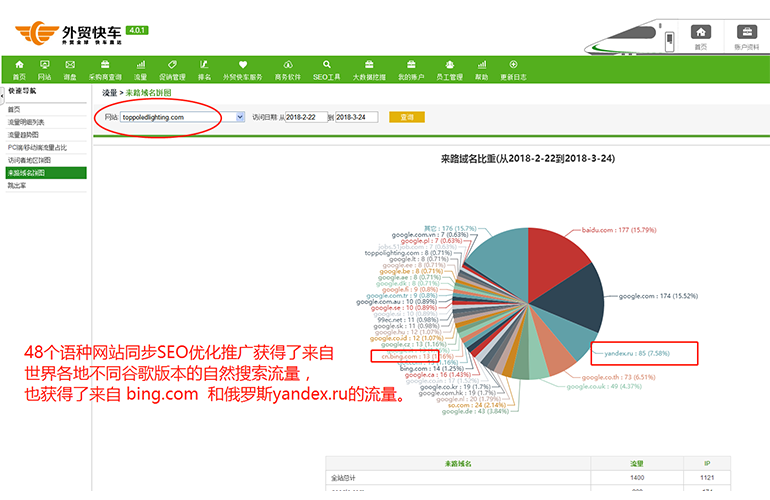Click the toppolighting.com : 8 (0.71%) label

click(409, 253)
